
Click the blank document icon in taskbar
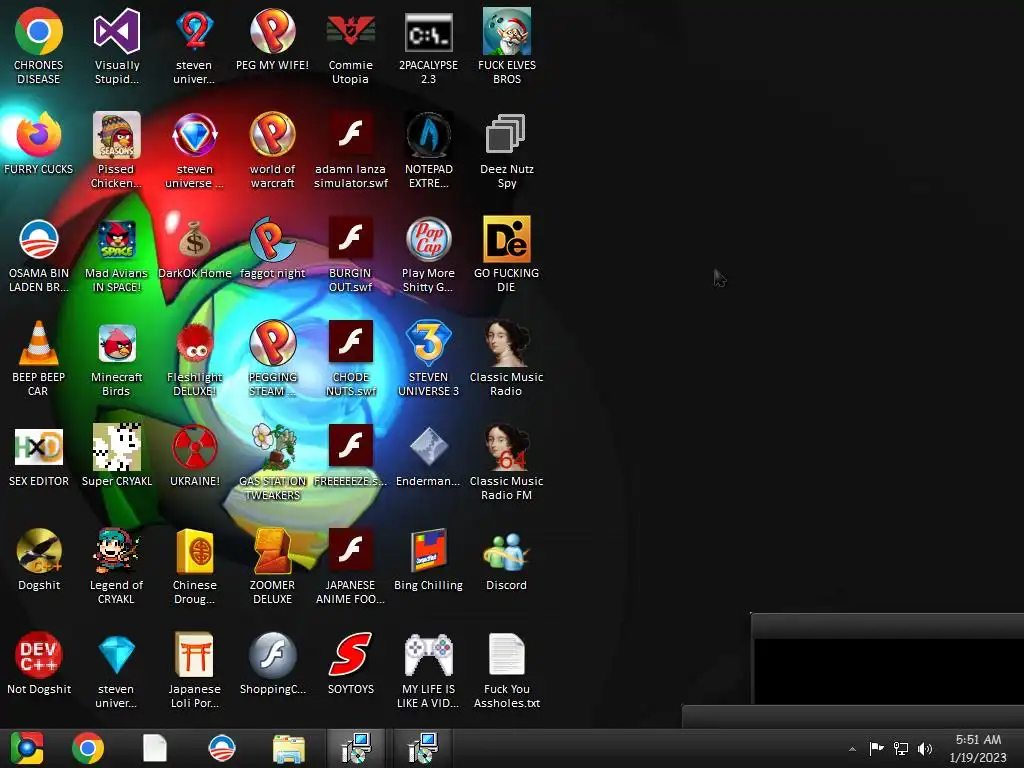coord(155,748)
